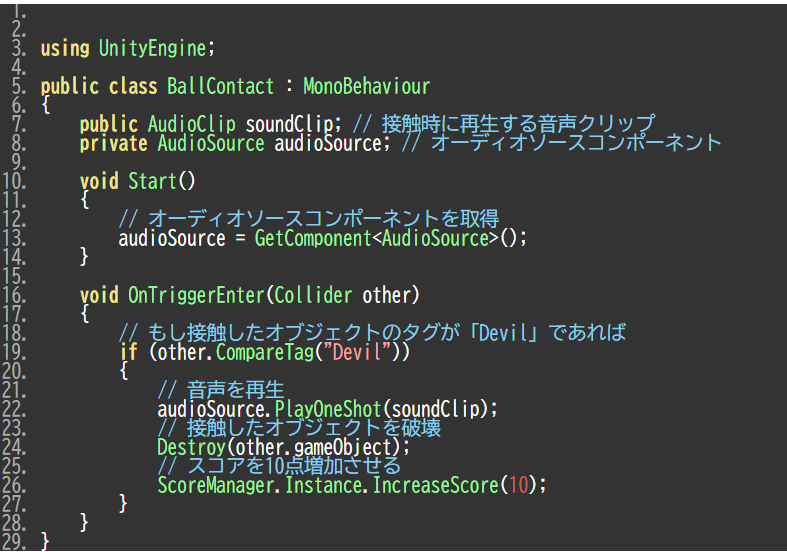Click the PlayOneShot method call
The height and width of the screenshot is (552, 787).
pyautogui.click(x=327, y=409)
